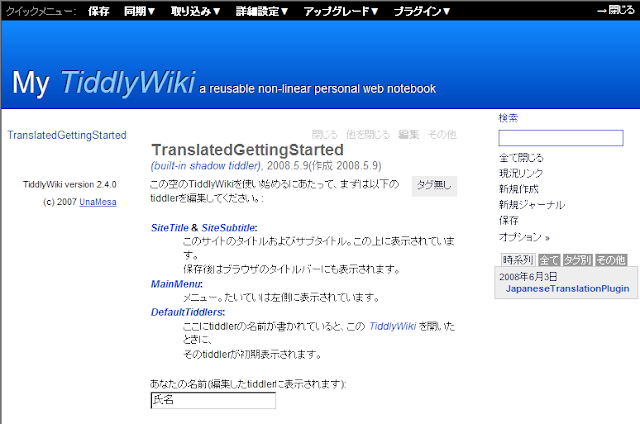This screenshot has height=424, width=640.
Task: Click 新規ジャーナル in sidebar
Action: coord(532,205)
